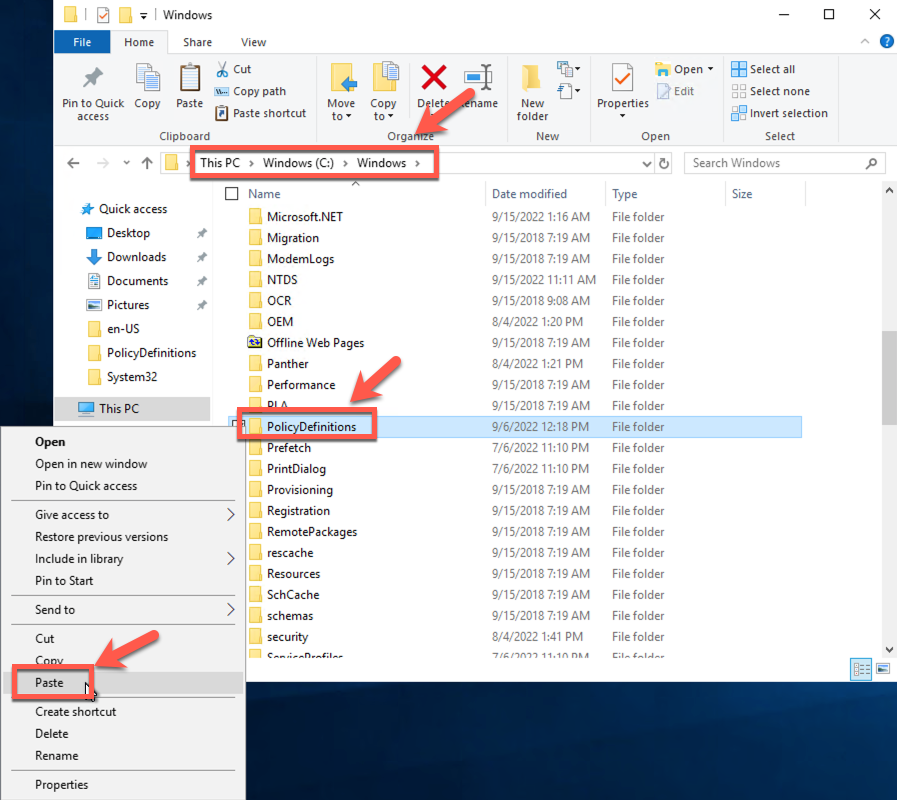Go back with the left arrow

(73, 163)
